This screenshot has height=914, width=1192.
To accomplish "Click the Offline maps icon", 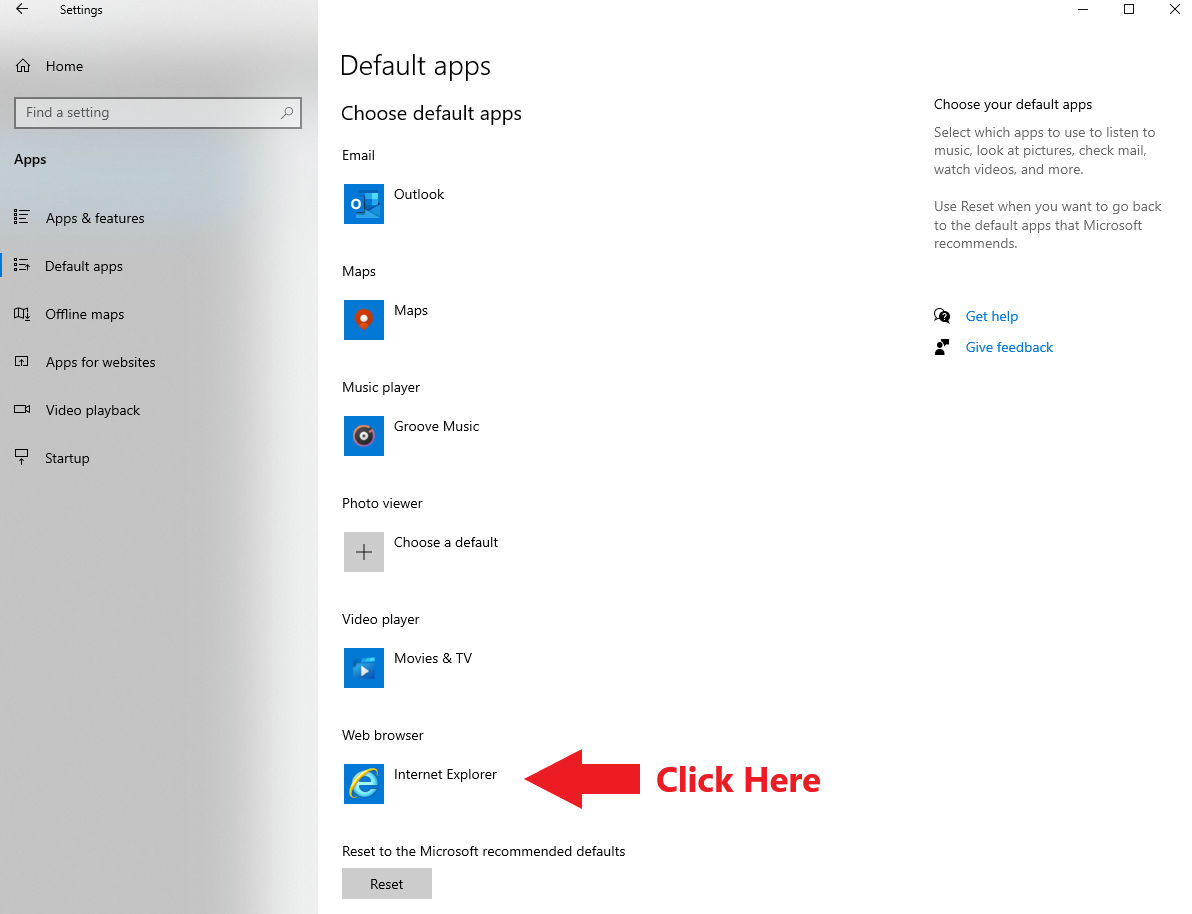I will (x=22, y=313).
